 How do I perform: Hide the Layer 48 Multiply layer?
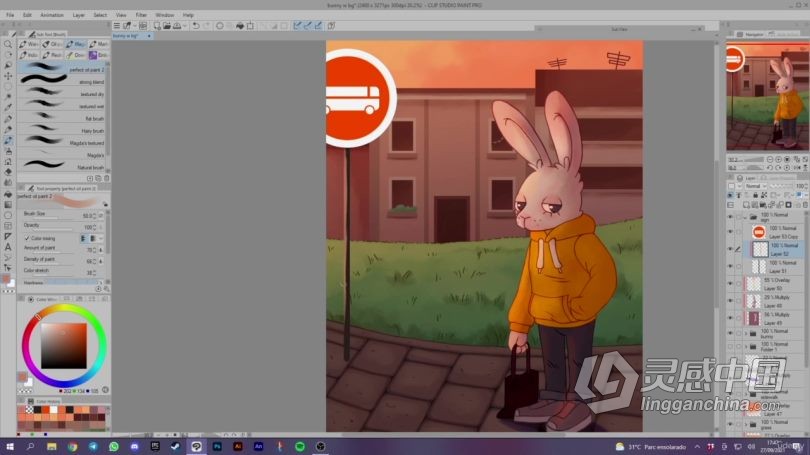point(730,301)
